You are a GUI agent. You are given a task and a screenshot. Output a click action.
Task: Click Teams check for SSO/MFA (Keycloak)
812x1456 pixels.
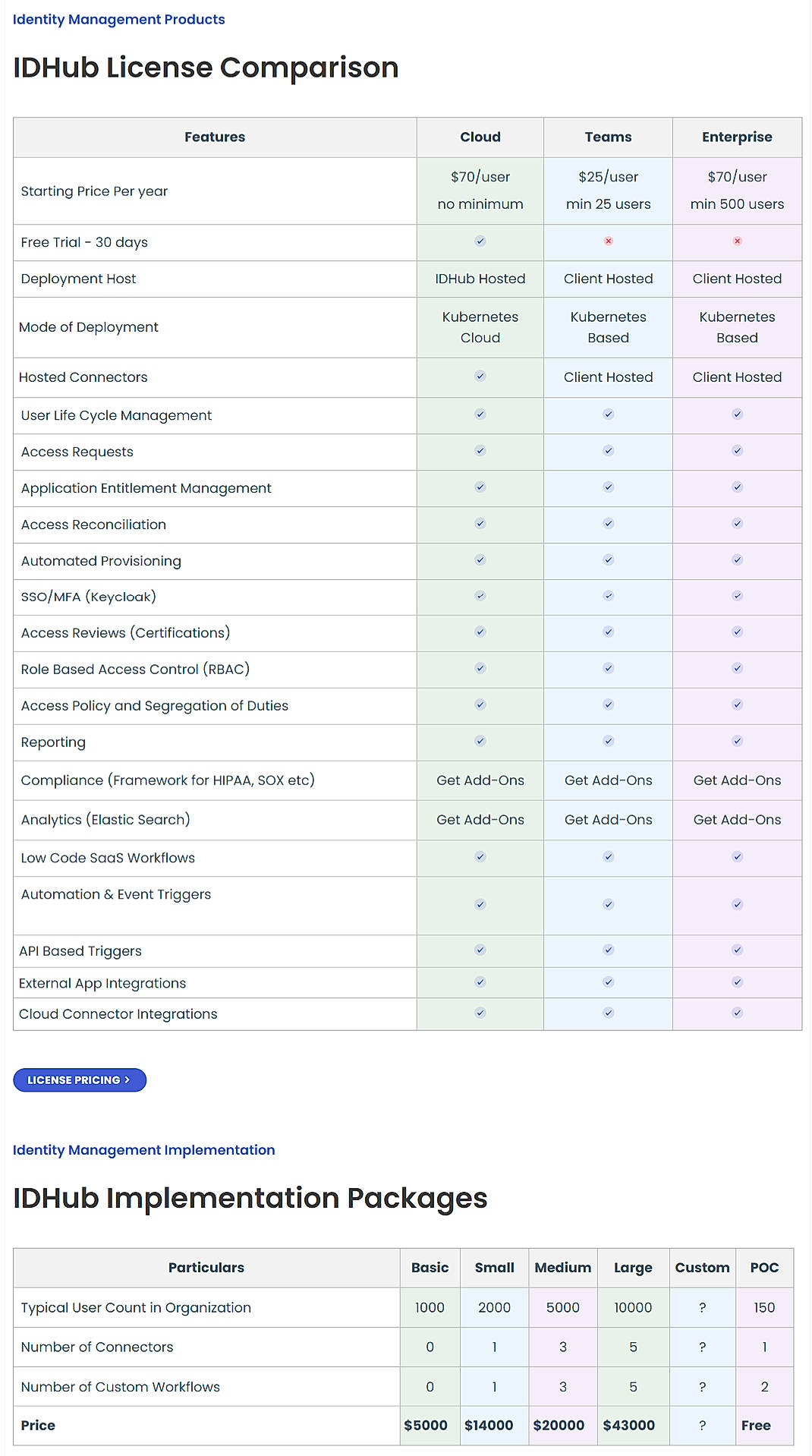pyautogui.click(x=609, y=596)
